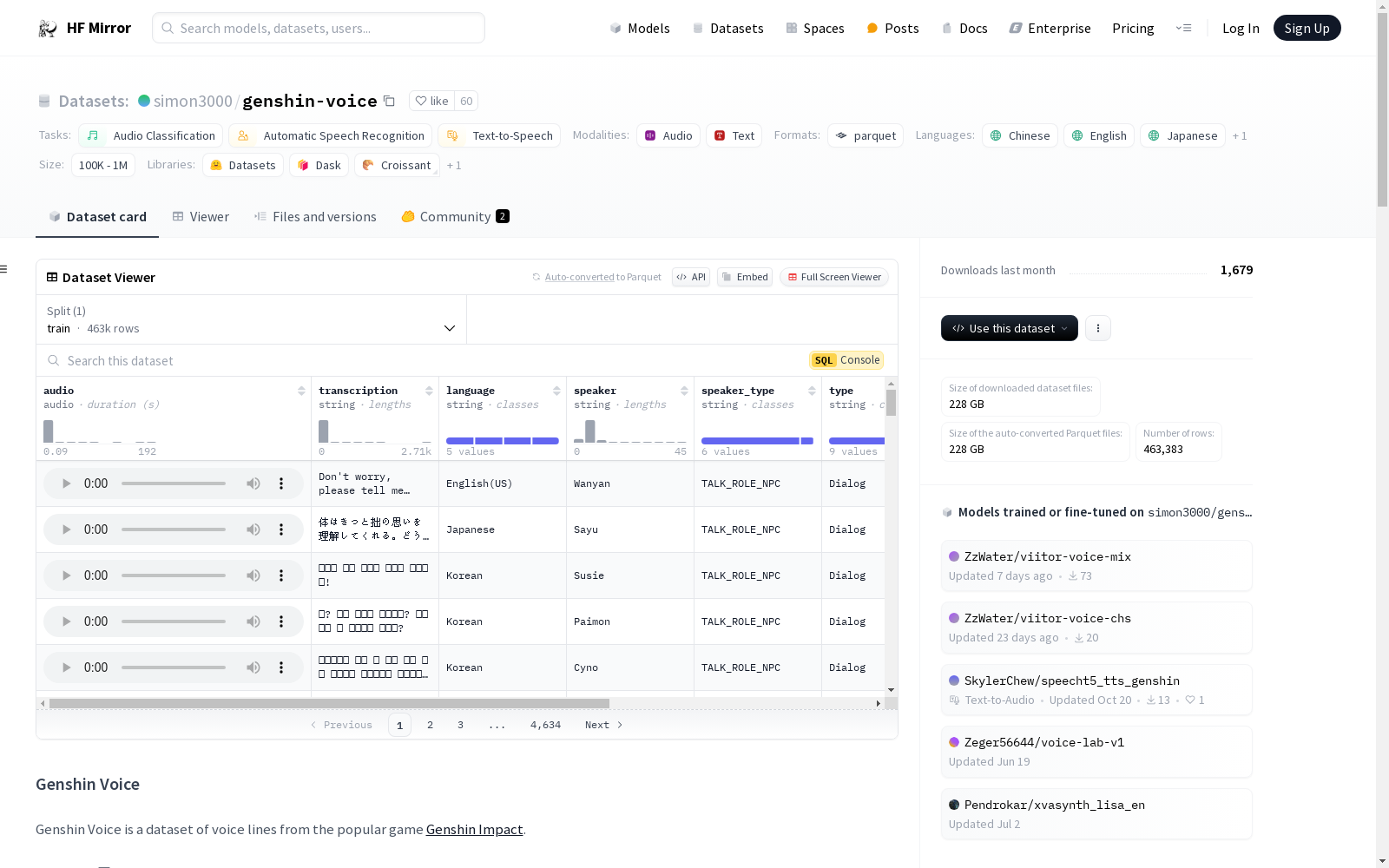Open the ZzWater/viitor-voice-mix model
The height and width of the screenshot is (868, 1389).
[1096, 566]
